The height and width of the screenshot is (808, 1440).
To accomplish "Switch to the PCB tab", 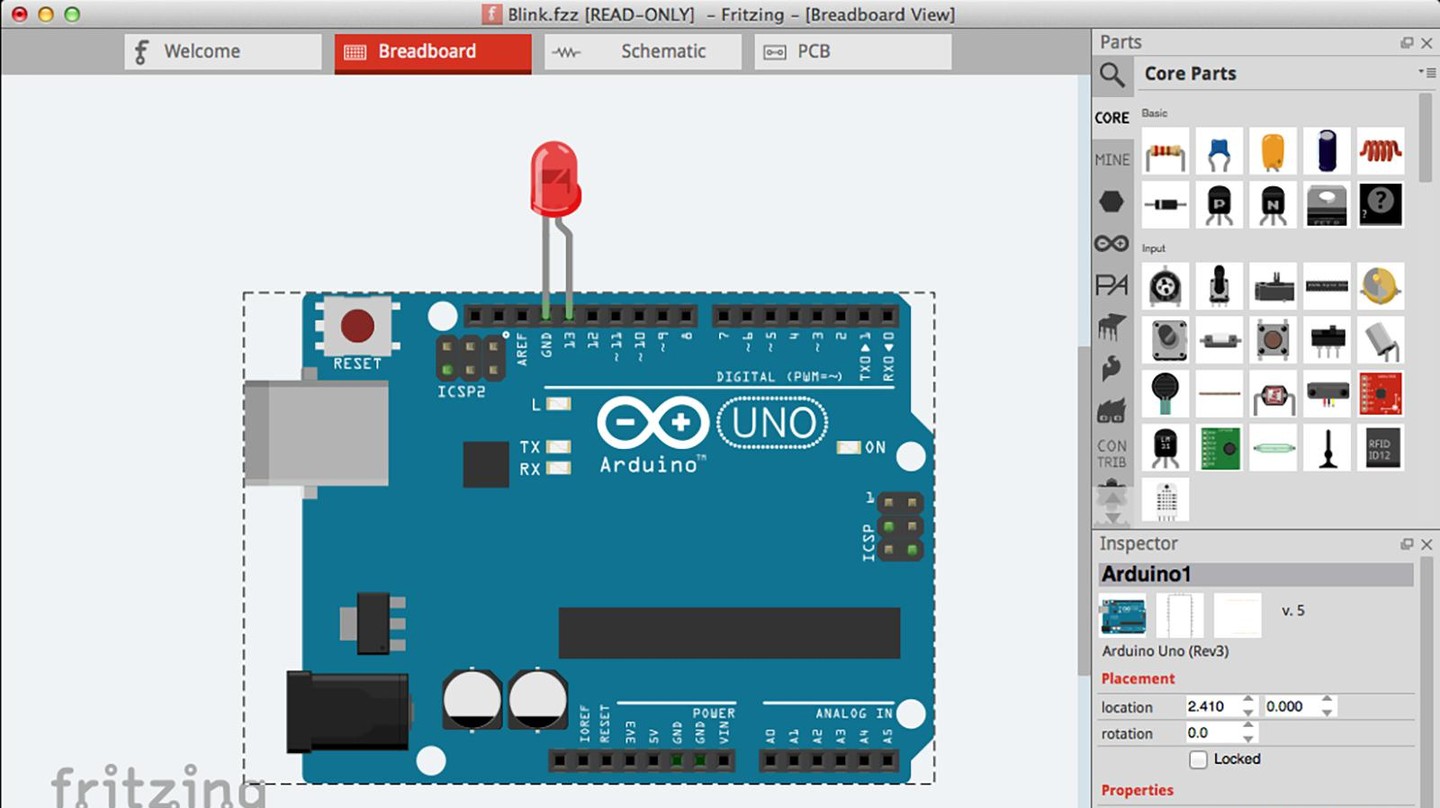I will point(852,52).
